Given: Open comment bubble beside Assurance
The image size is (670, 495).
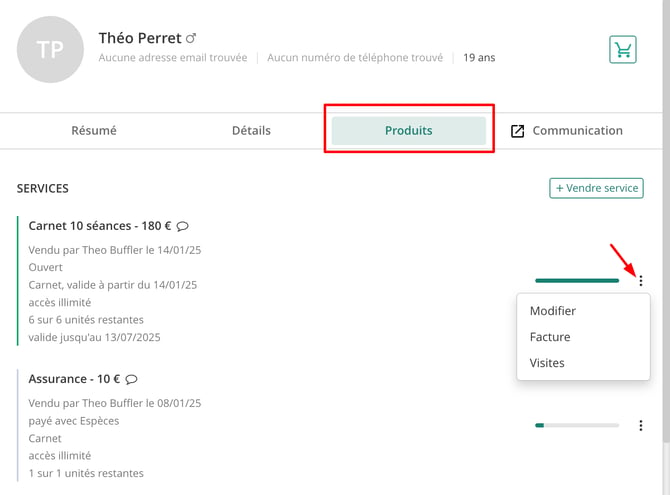Looking at the screenshot, I should click(132, 379).
